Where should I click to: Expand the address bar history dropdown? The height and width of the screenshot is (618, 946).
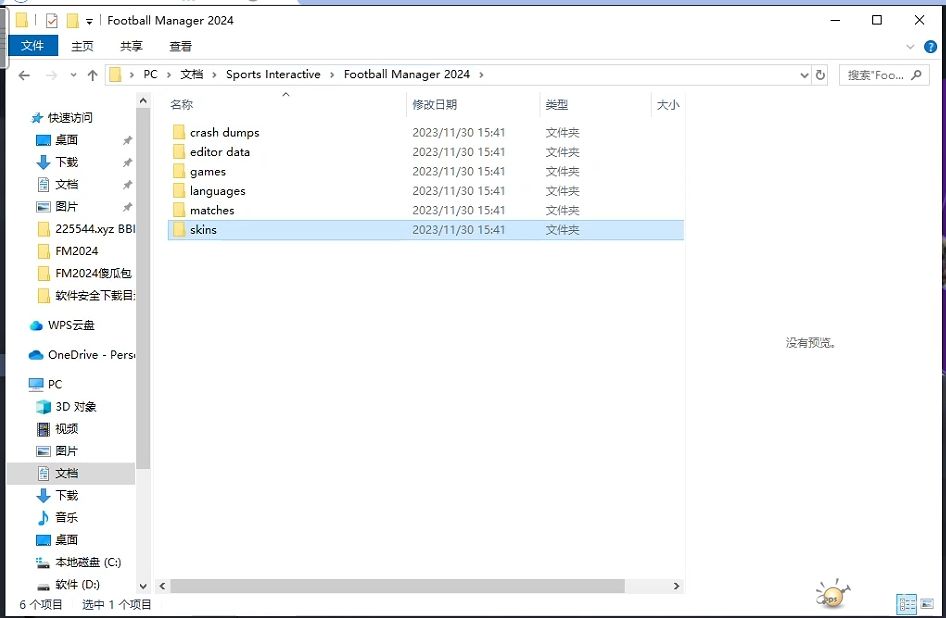[x=804, y=75]
